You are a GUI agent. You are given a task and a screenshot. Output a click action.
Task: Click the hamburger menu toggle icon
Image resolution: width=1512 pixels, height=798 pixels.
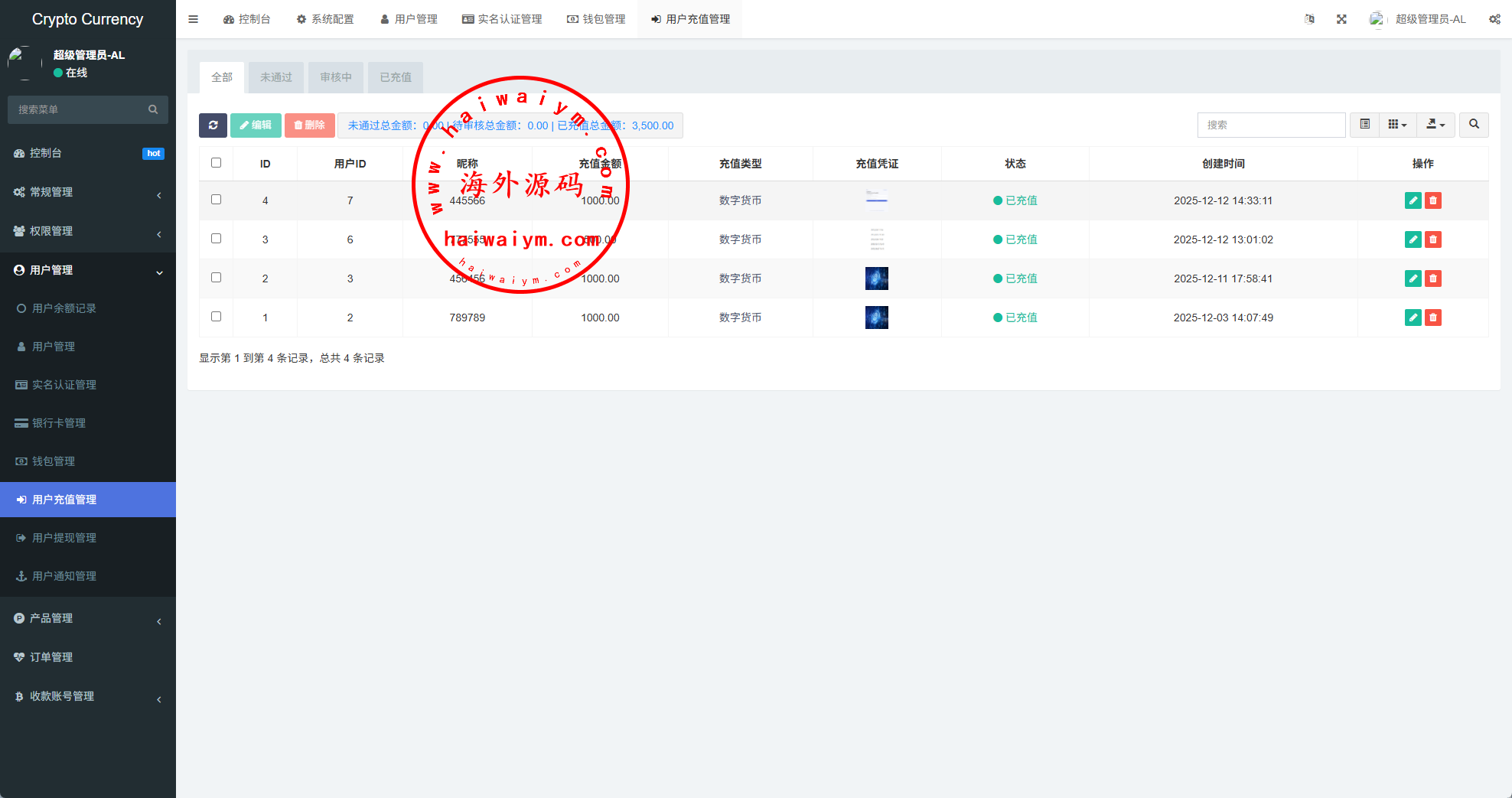tap(194, 19)
